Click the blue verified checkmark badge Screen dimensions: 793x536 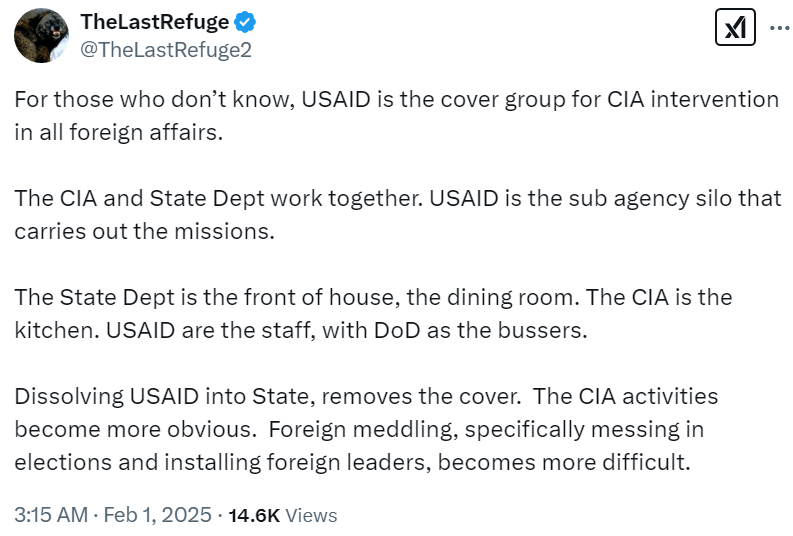pos(244,21)
